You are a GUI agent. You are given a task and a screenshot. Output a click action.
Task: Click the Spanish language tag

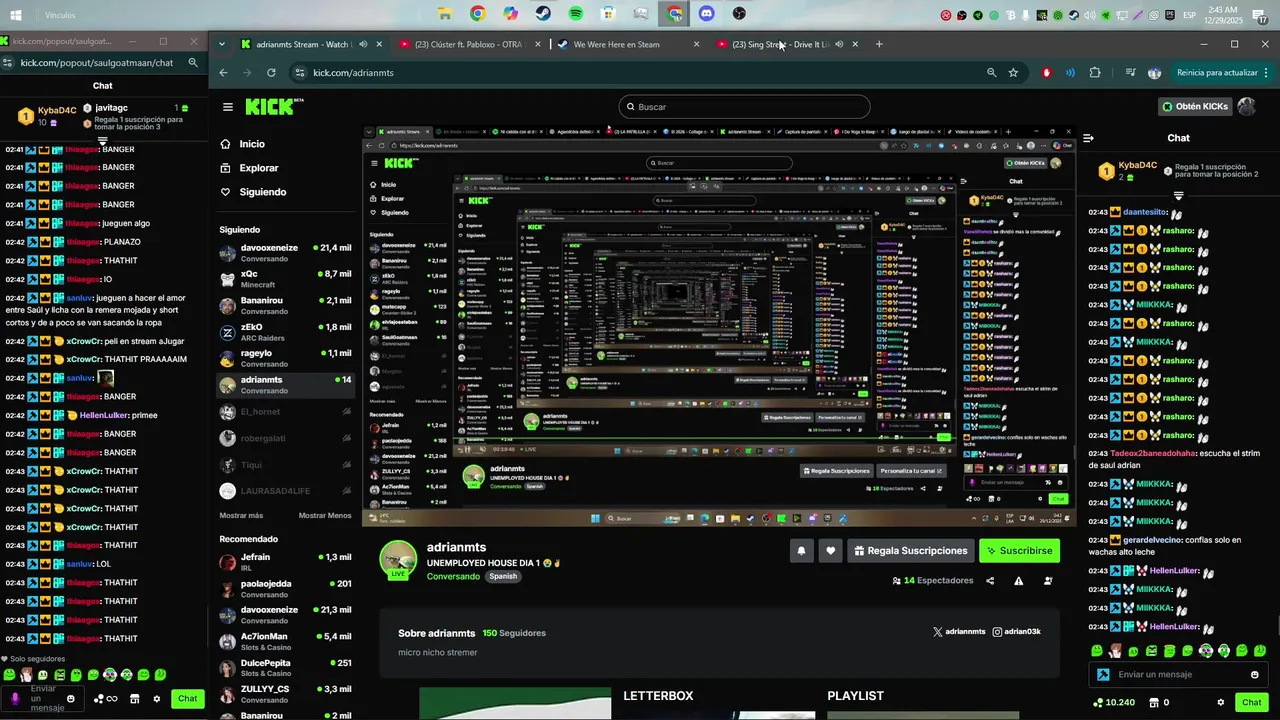point(503,577)
